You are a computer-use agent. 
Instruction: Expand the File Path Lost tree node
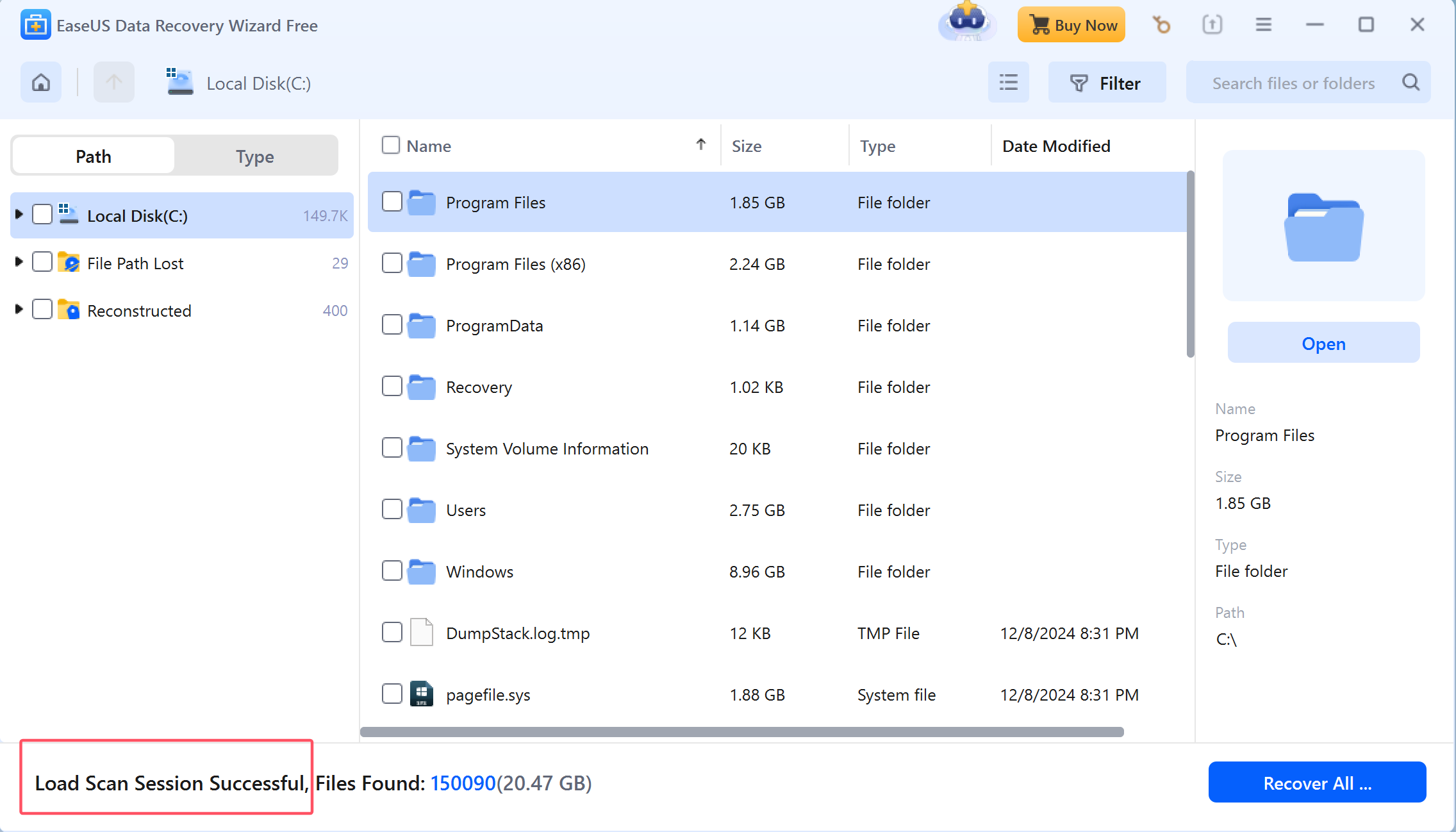19,262
